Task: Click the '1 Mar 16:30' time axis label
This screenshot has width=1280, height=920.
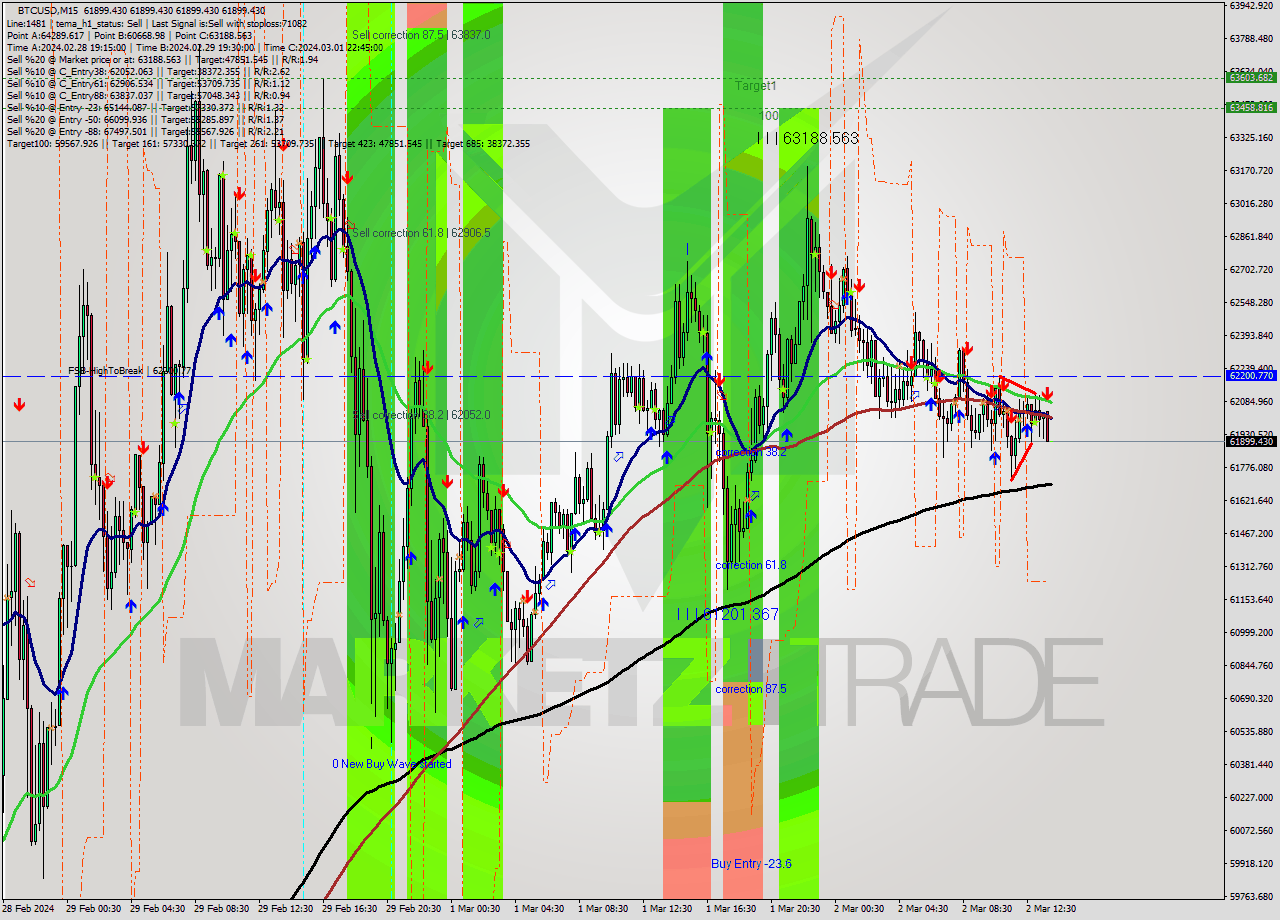Action: tap(731, 909)
